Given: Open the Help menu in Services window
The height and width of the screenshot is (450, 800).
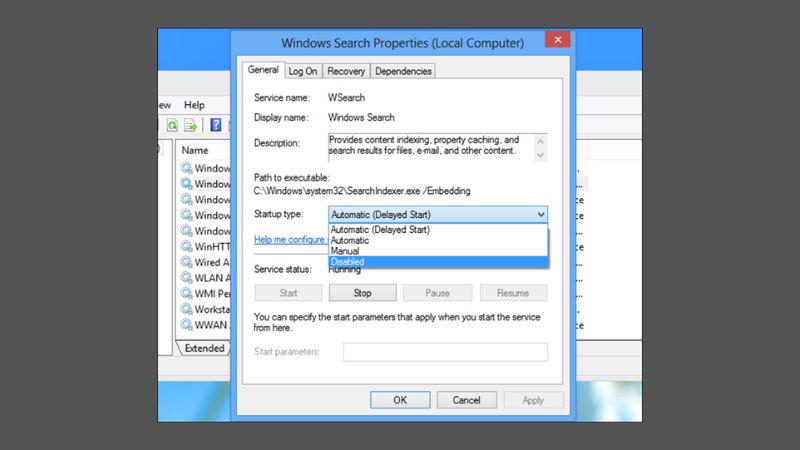Looking at the screenshot, I should [x=194, y=105].
